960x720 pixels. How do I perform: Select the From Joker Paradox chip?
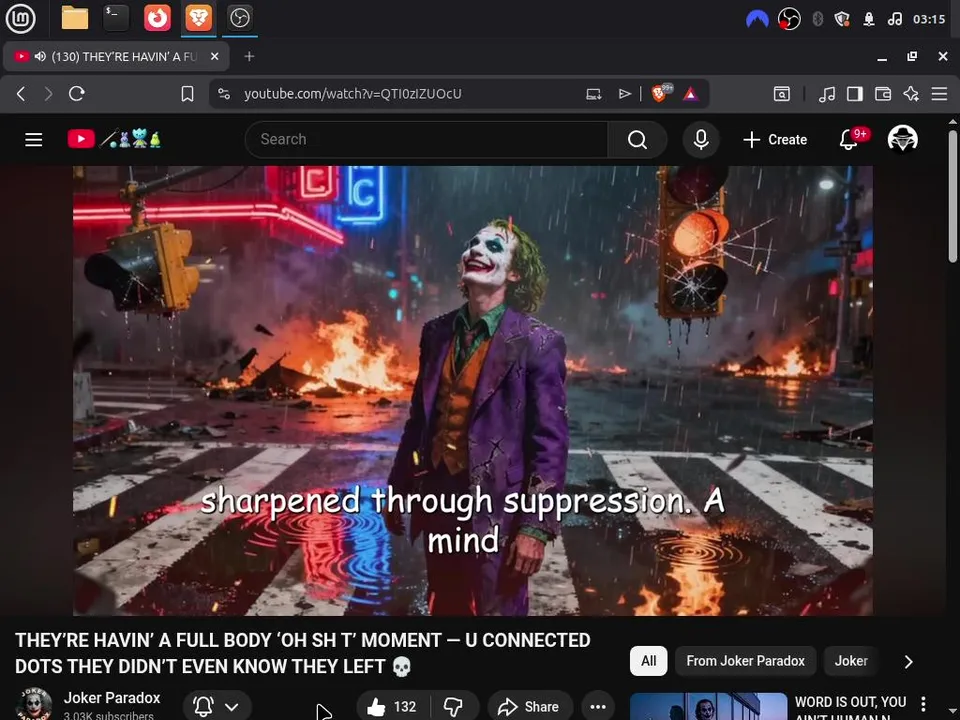coord(745,661)
